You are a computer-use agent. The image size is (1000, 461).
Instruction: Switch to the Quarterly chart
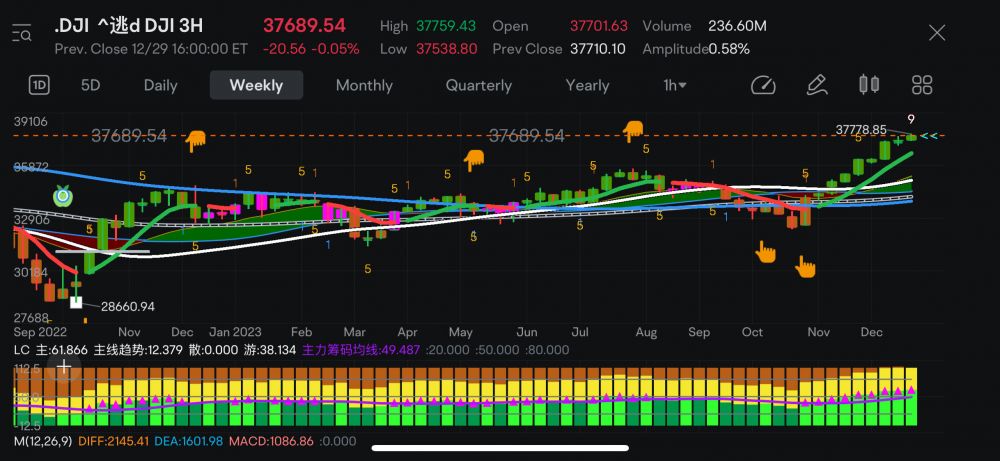pyautogui.click(x=478, y=85)
